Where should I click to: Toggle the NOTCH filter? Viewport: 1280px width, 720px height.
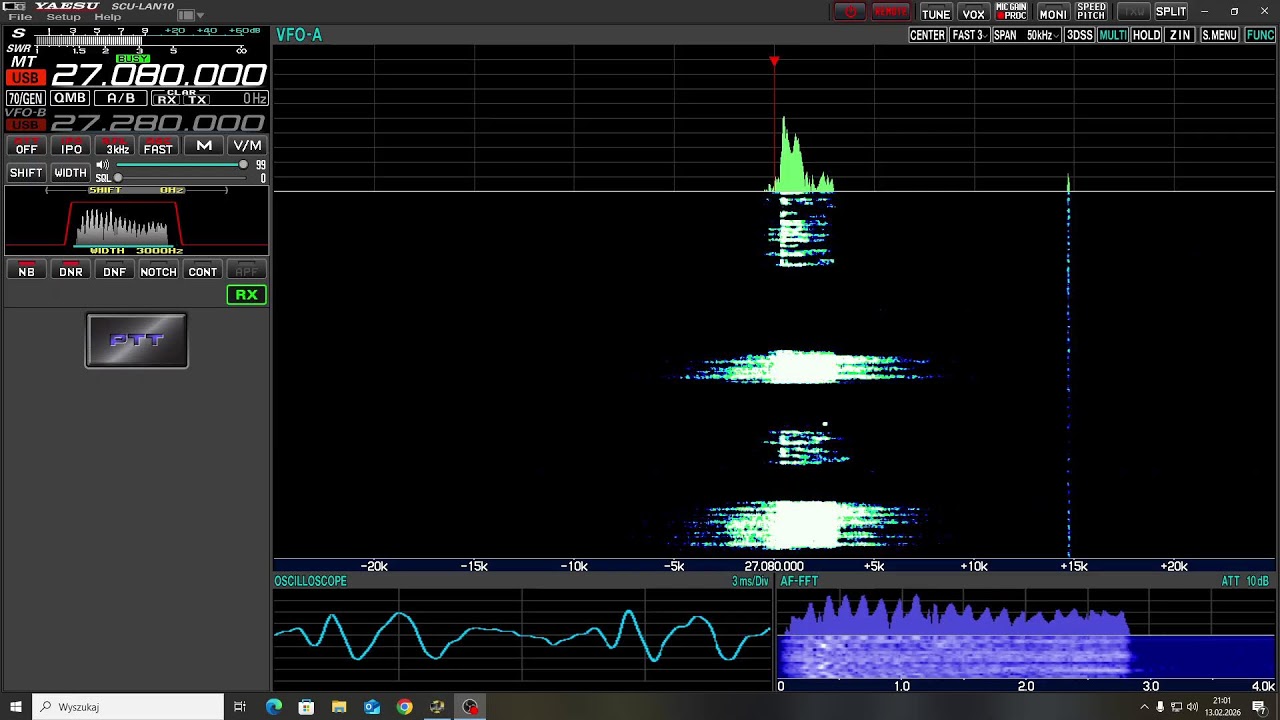pyautogui.click(x=158, y=270)
